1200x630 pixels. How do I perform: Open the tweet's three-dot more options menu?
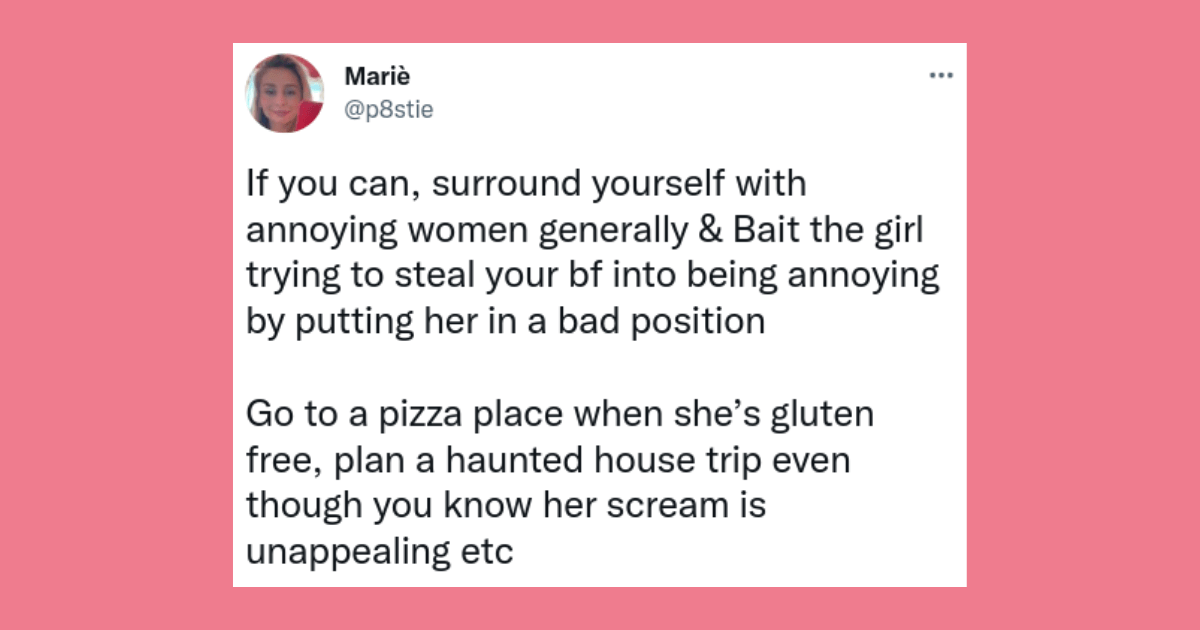point(941,76)
